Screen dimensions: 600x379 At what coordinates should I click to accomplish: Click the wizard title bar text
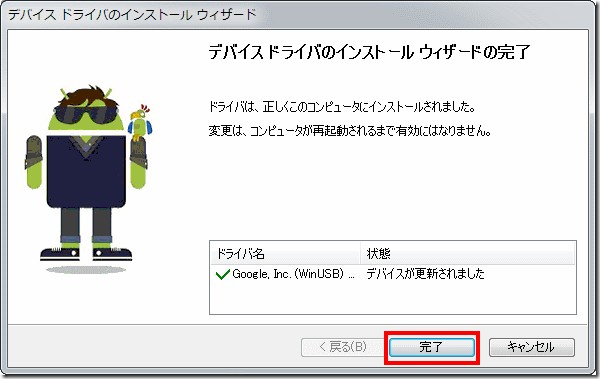(x=132, y=15)
